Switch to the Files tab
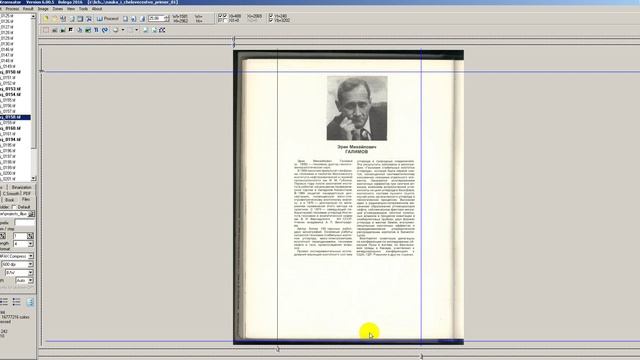Viewport: 640px width, 360px height. pyautogui.click(x=26, y=199)
